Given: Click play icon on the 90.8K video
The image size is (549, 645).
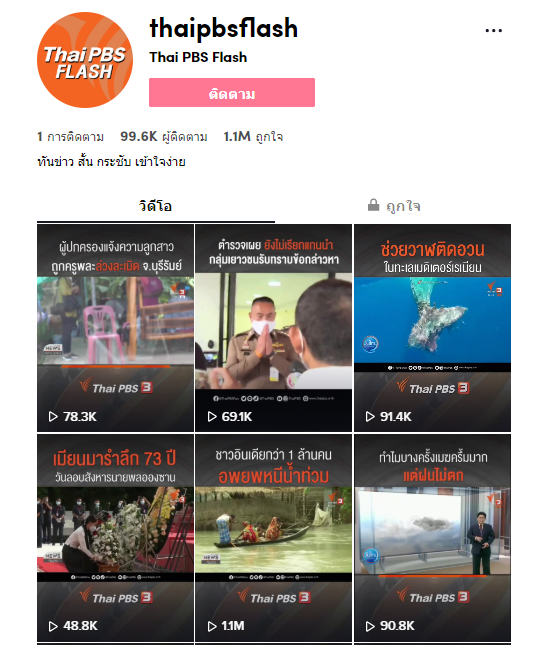Looking at the screenshot, I should pos(370,626).
